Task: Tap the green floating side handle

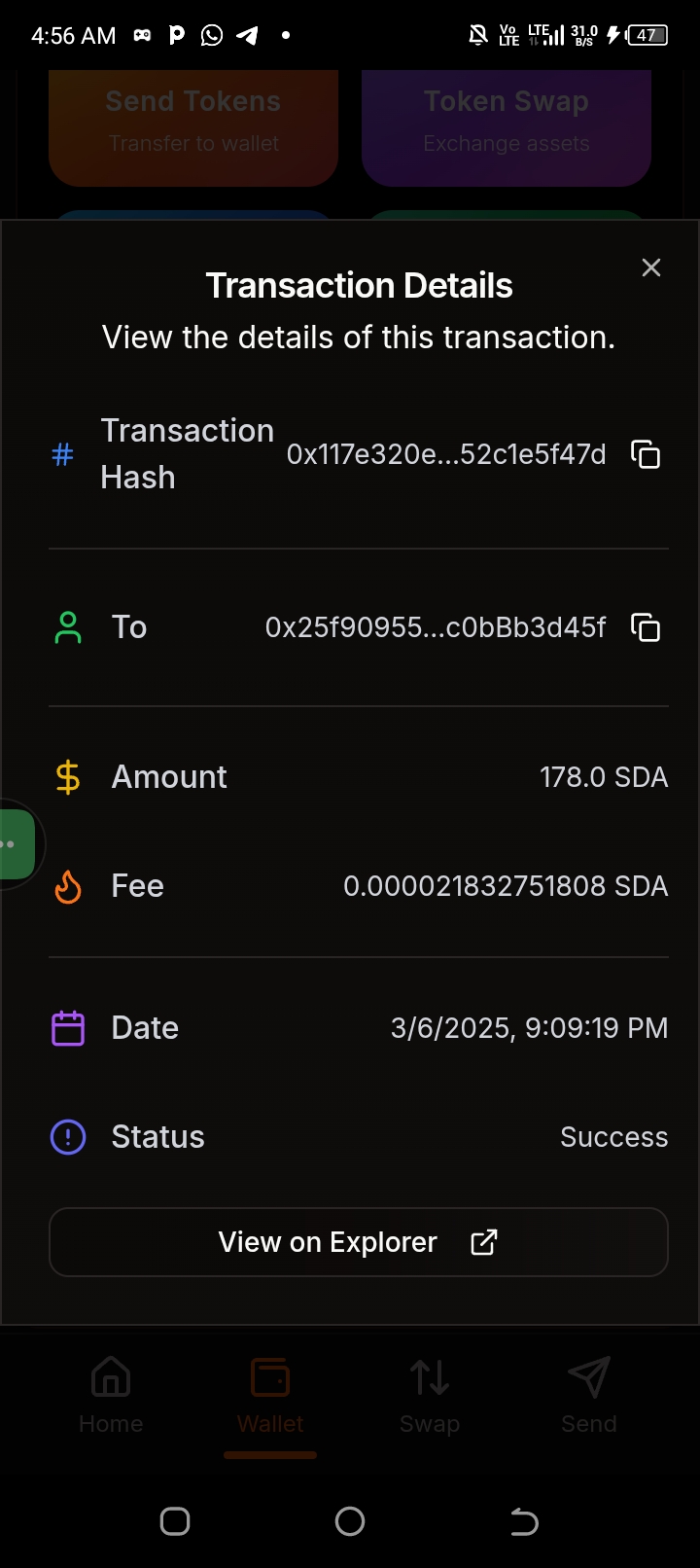Action: (16, 843)
